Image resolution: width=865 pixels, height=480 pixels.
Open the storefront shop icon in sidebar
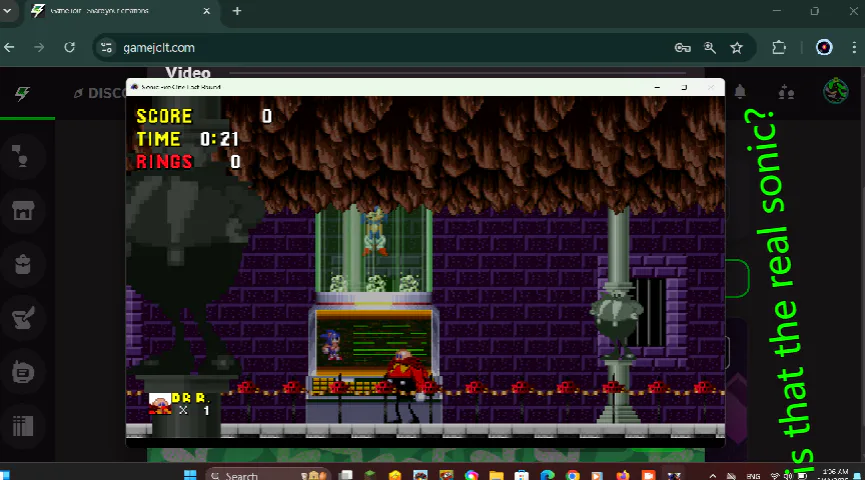[23, 210]
